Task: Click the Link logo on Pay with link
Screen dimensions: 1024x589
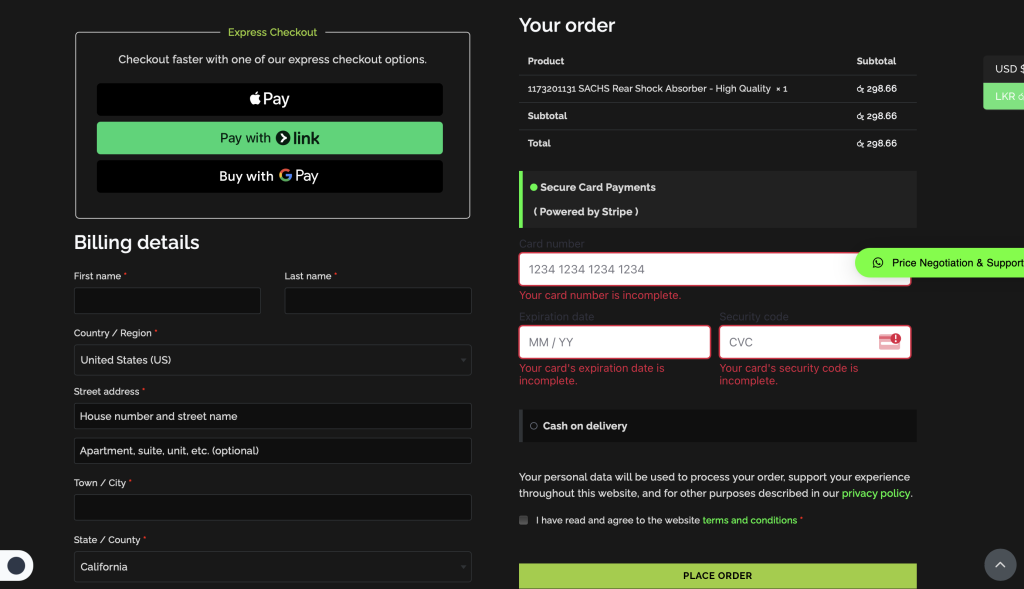Action: click(x=282, y=137)
